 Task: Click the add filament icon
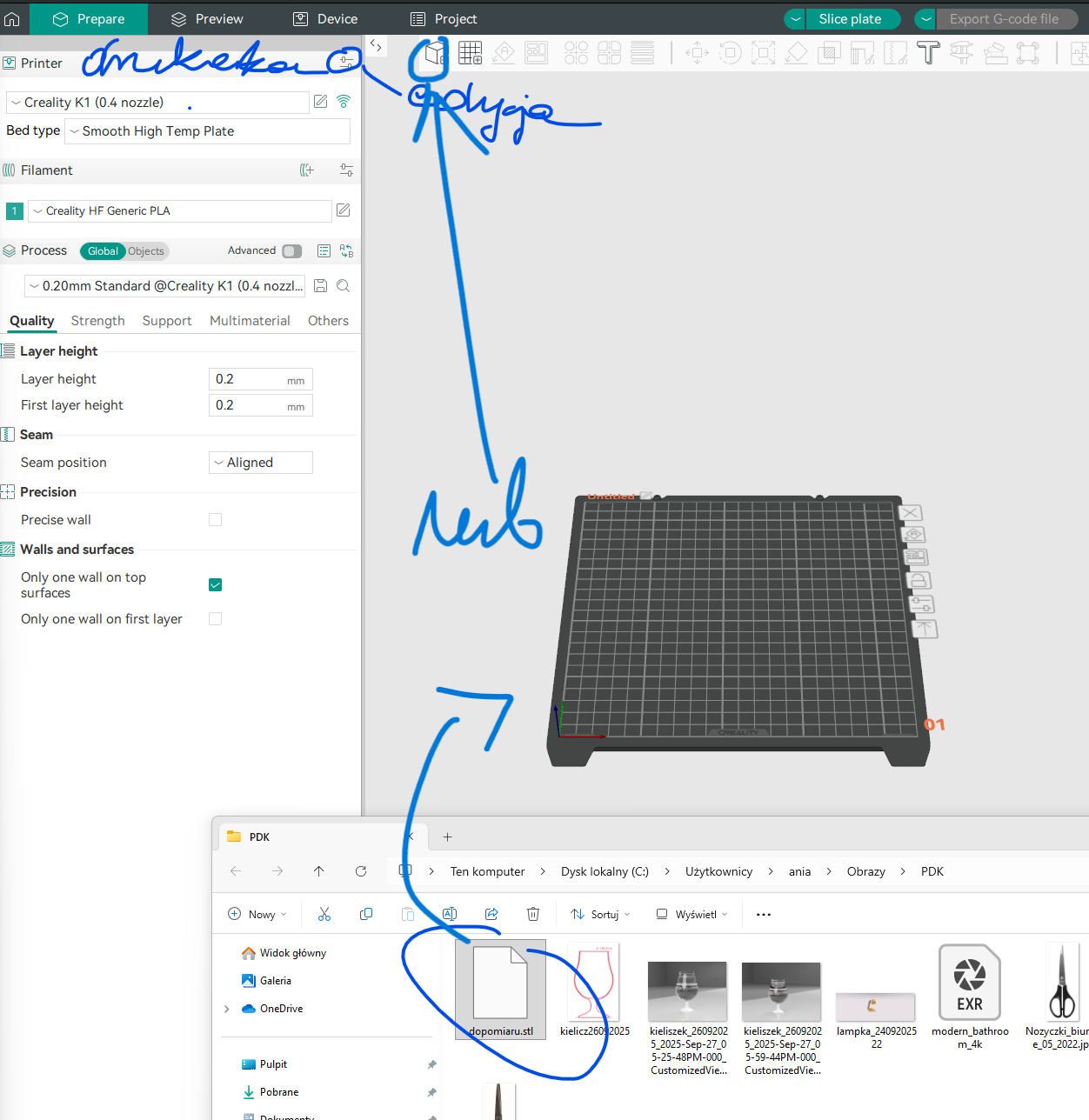pos(307,170)
